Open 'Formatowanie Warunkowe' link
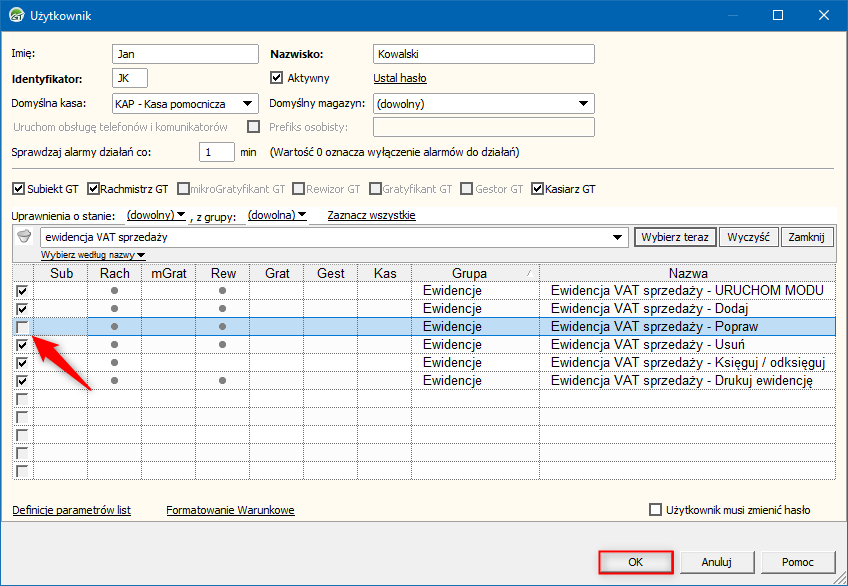This screenshot has height=586, width=848. [x=230, y=510]
